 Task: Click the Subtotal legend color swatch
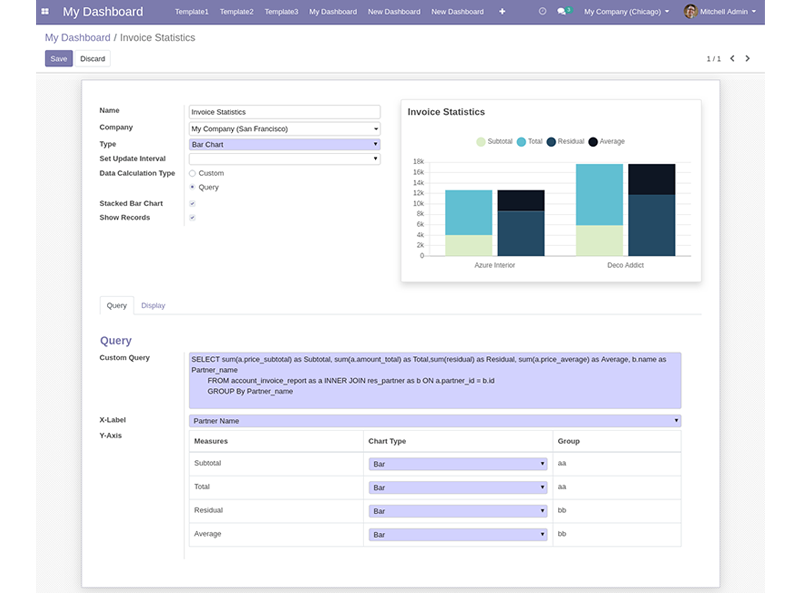[480, 142]
